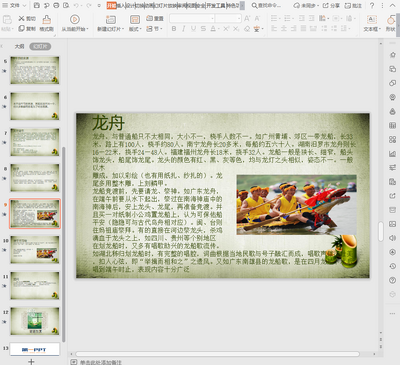Click the Cut (剪切) scissors icon
The image size is (400, 365).
point(21,18)
